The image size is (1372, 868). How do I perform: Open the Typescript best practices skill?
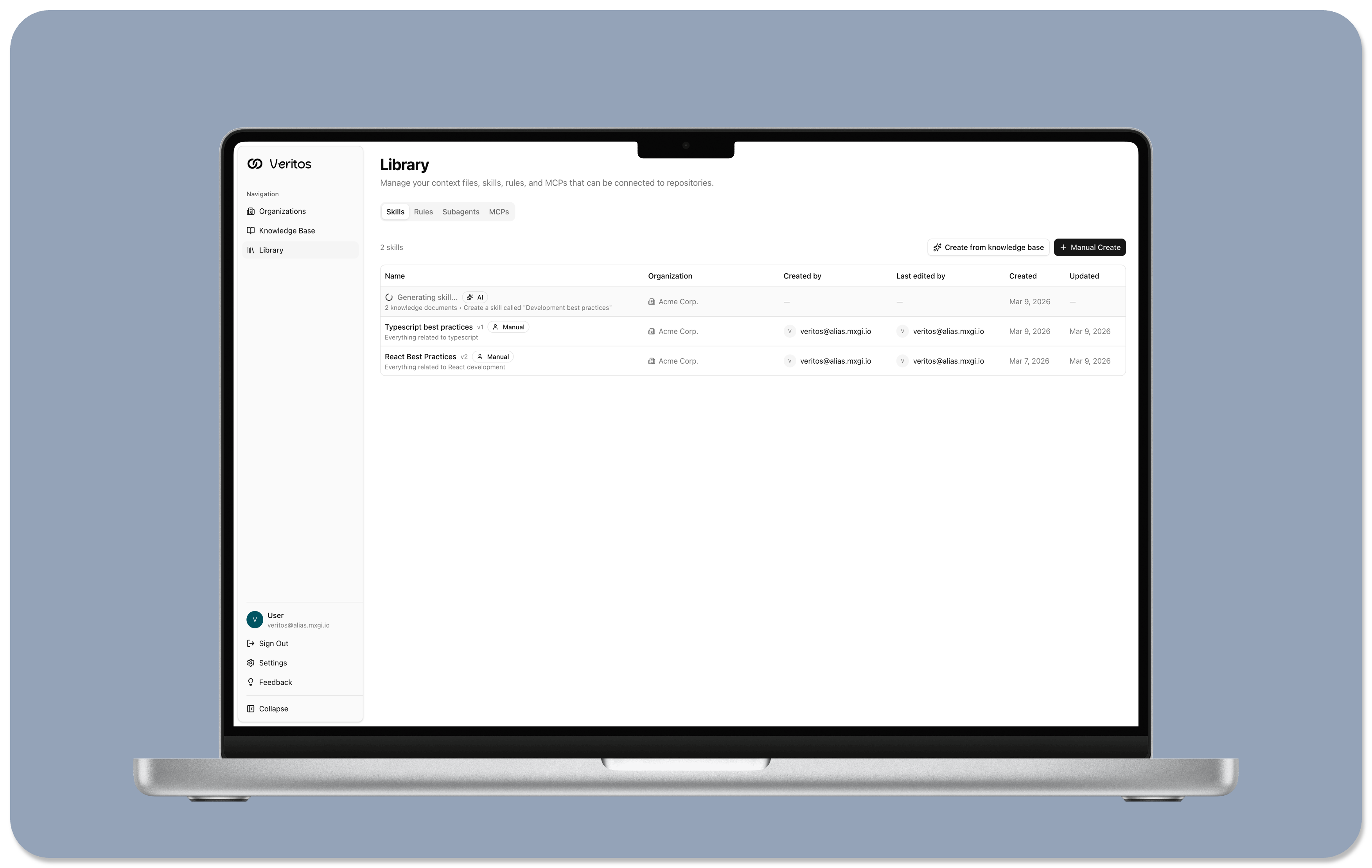pyautogui.click(x=429, y=327)
